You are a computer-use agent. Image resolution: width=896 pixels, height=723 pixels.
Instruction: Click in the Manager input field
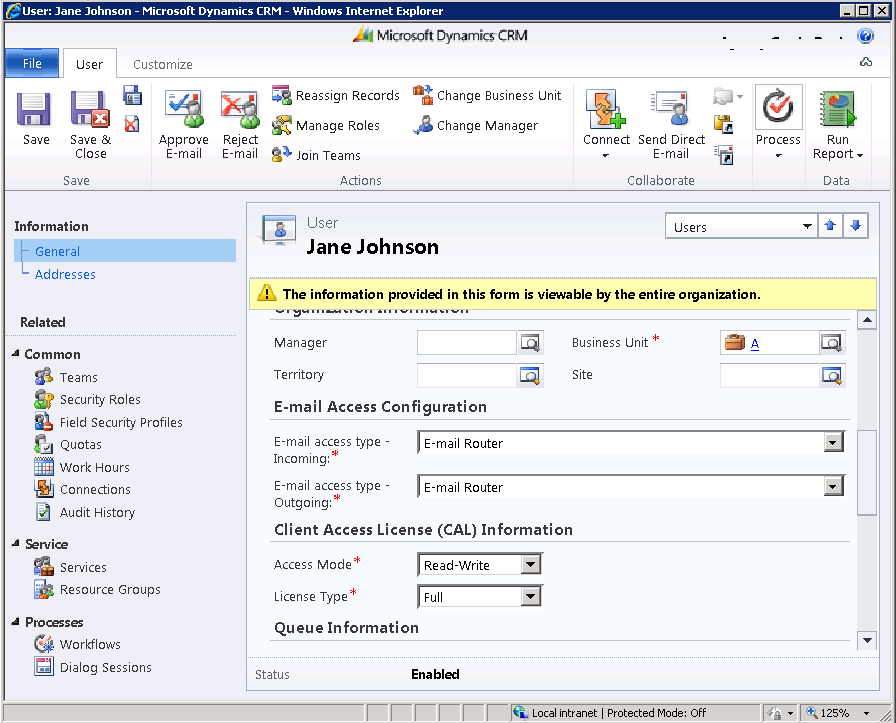pos(467,343)
